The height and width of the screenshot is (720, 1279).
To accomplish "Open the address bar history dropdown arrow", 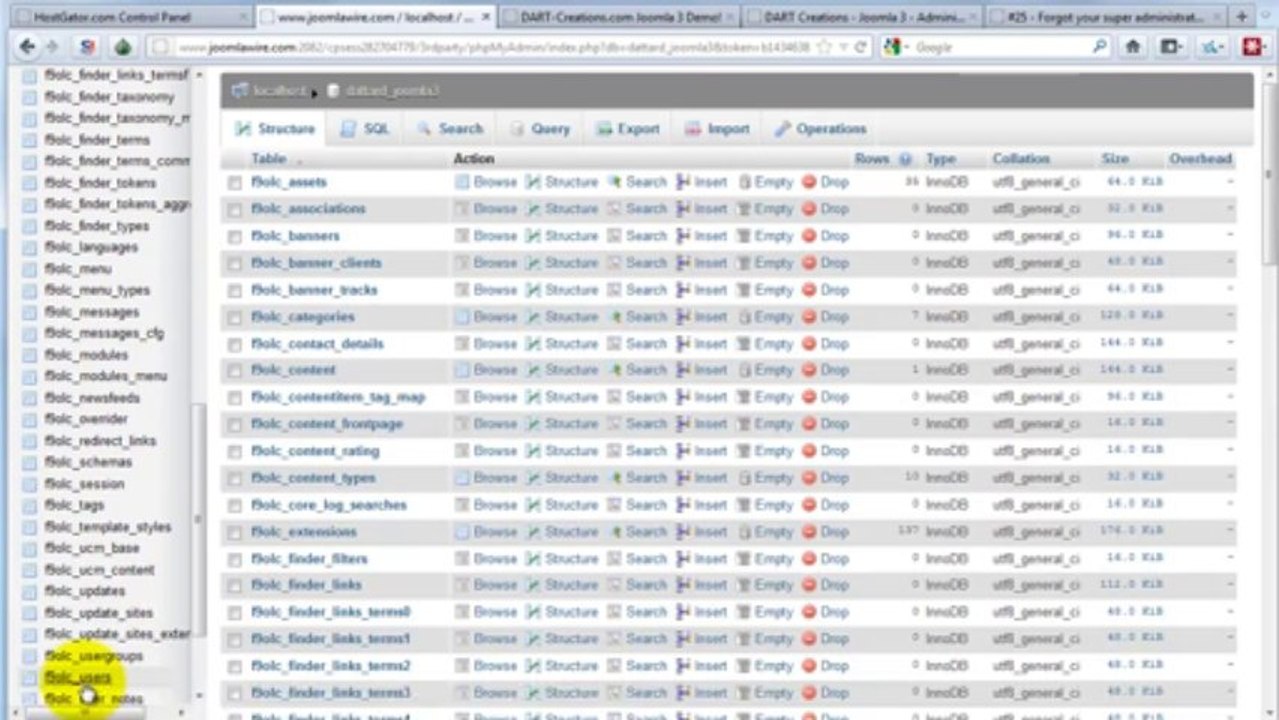I will tap(842, 47).
